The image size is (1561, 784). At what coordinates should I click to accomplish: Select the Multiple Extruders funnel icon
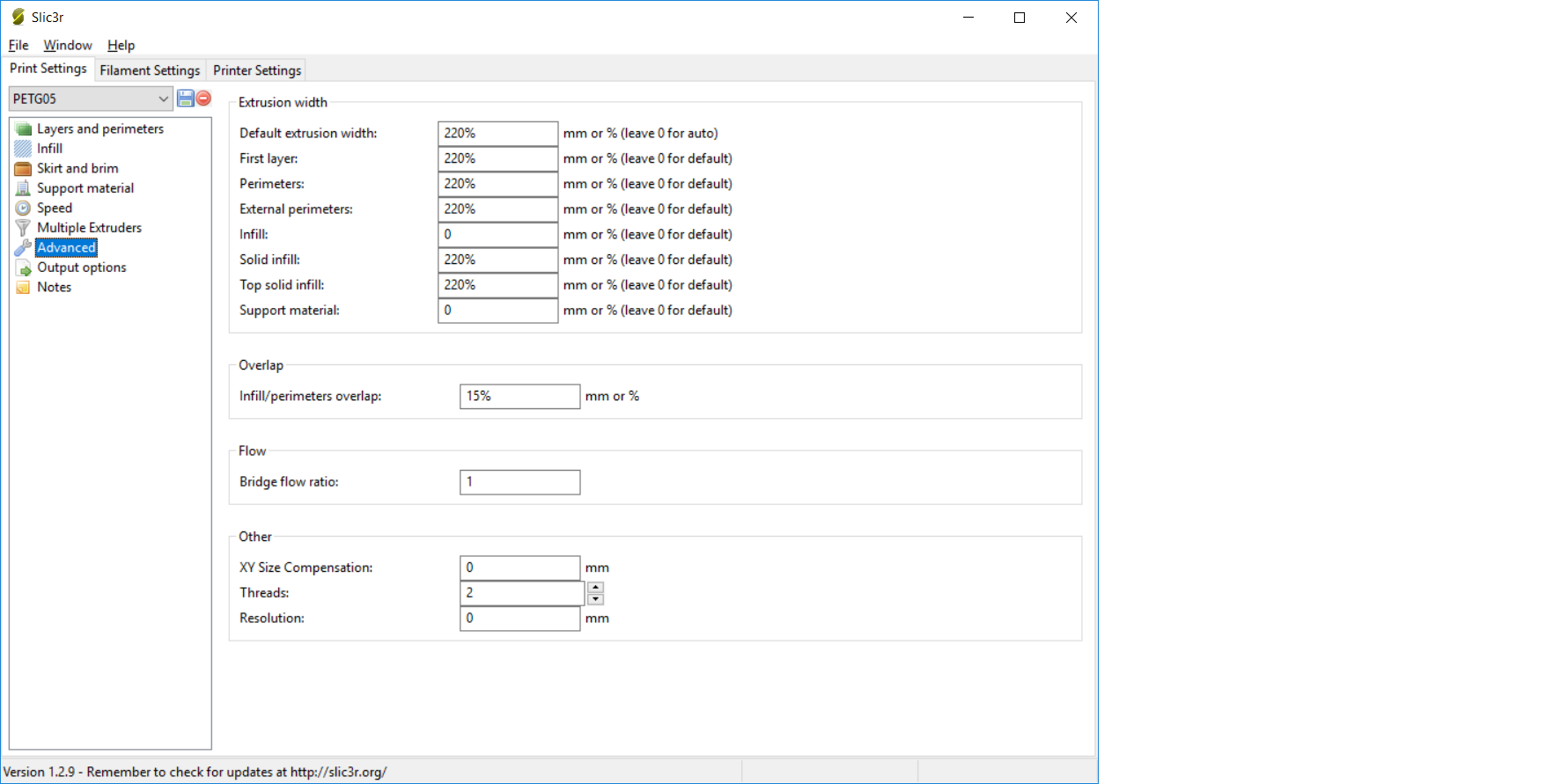point(23,228)
